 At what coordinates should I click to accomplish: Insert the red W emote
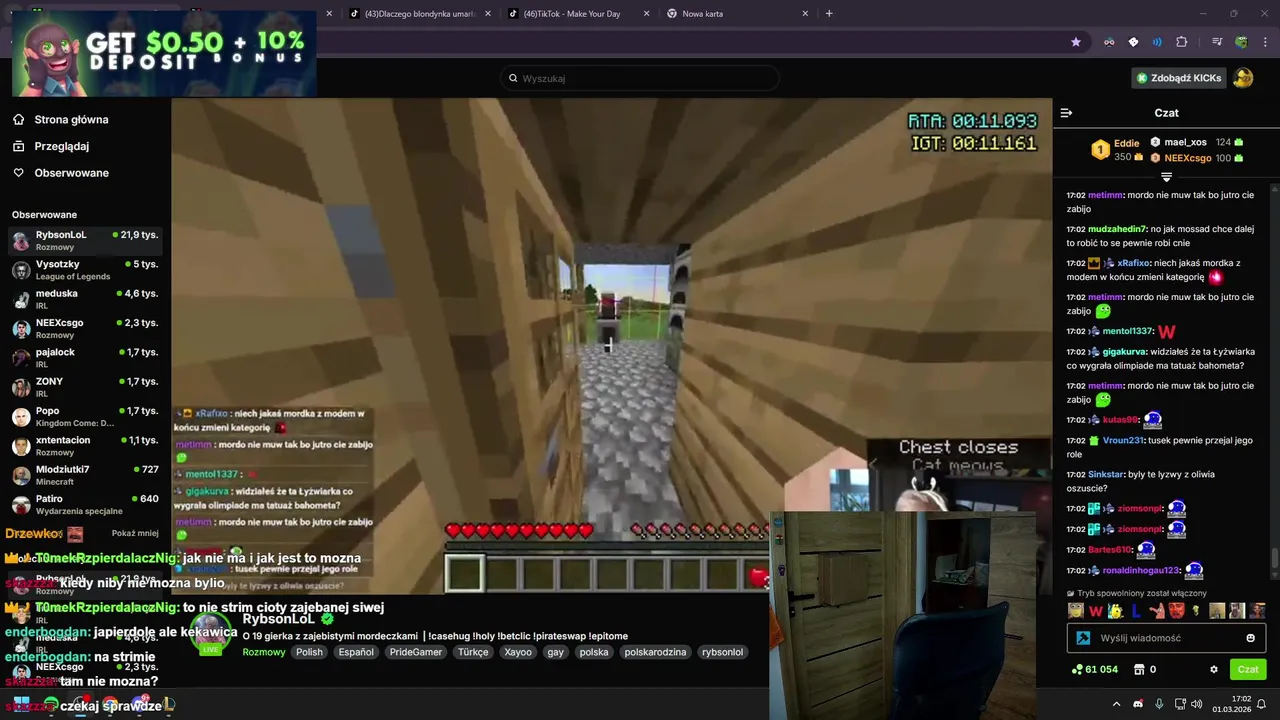[1095, 611]
